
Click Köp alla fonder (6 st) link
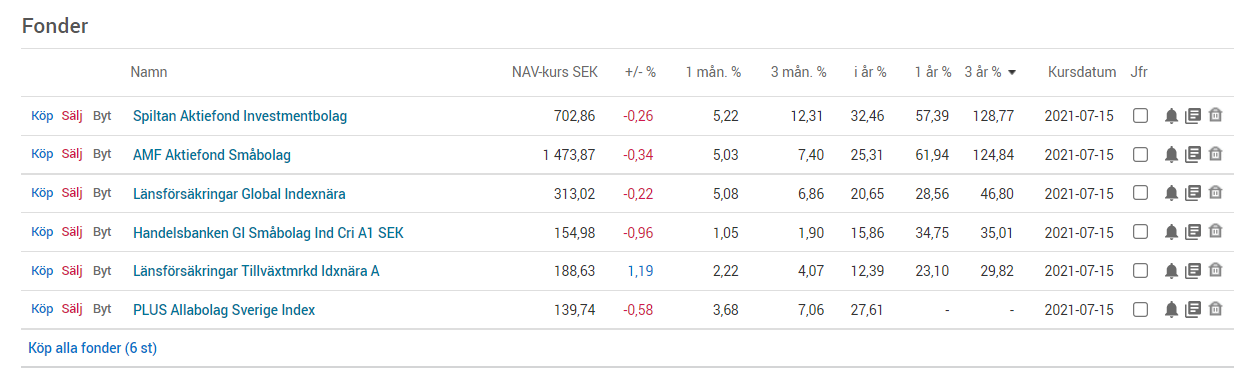click(93, 348)
